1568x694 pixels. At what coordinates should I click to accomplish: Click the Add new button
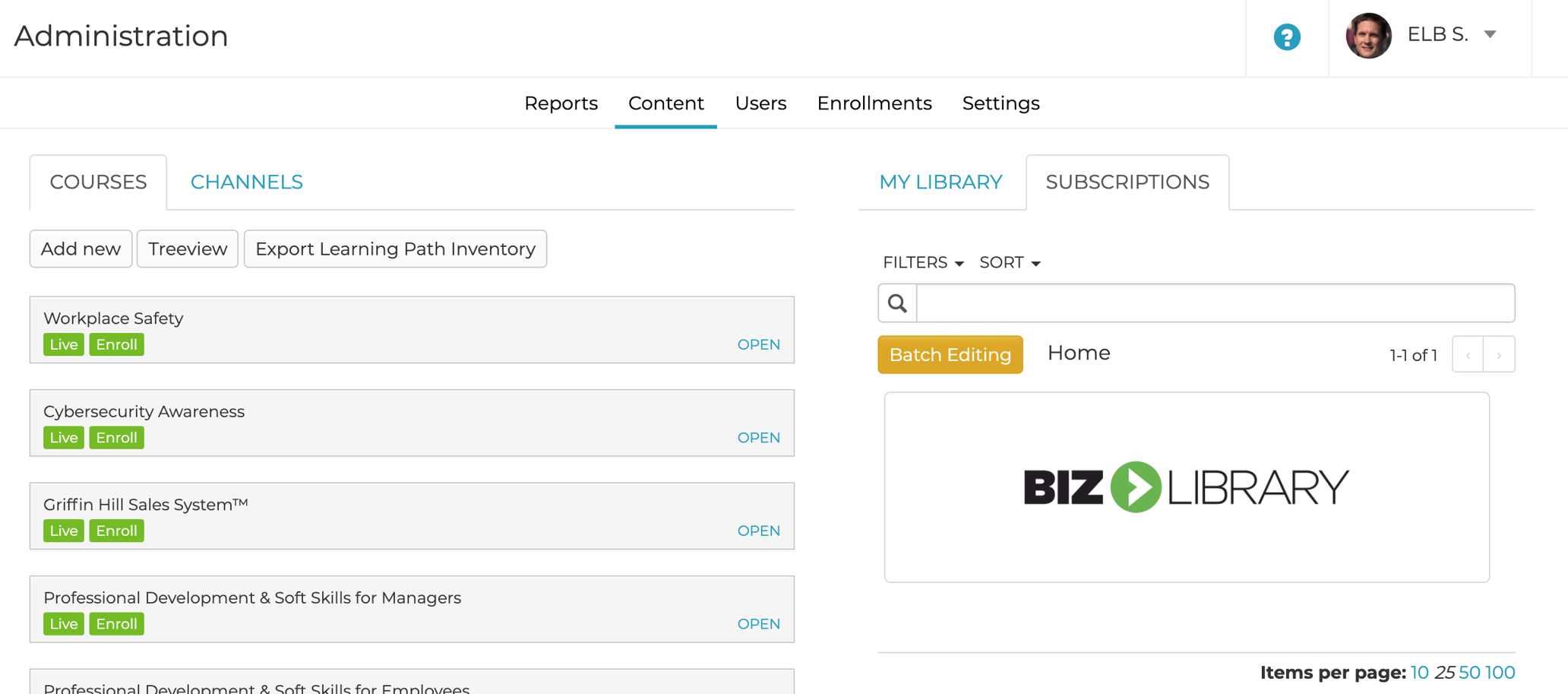[x=80, y=249]
